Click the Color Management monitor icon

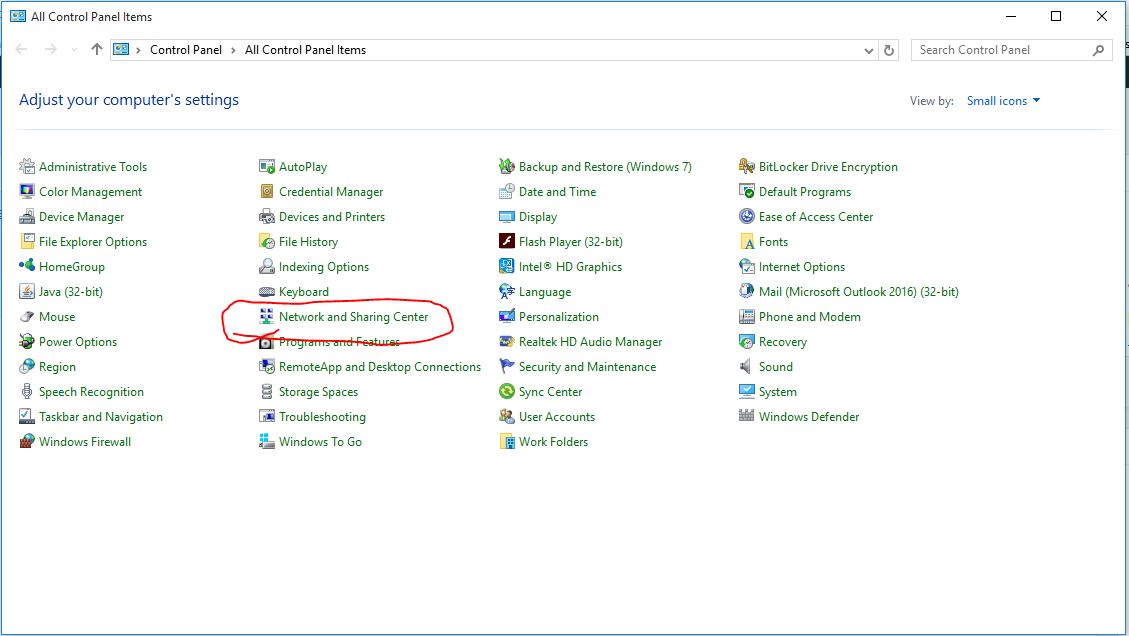tap(27, 192)
